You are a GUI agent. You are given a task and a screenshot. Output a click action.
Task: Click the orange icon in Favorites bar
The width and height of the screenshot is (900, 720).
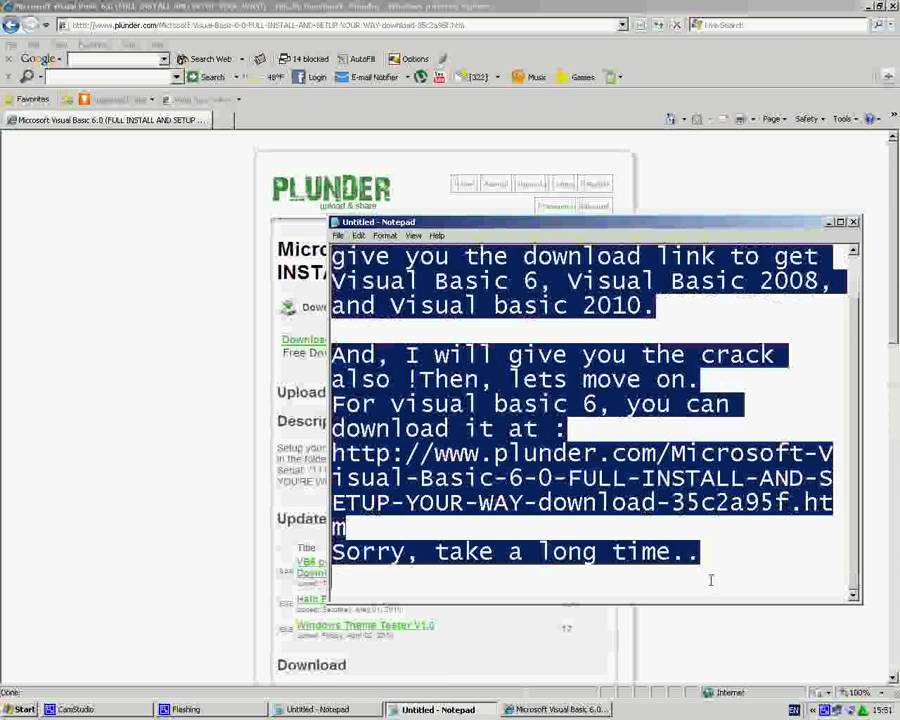84,99
